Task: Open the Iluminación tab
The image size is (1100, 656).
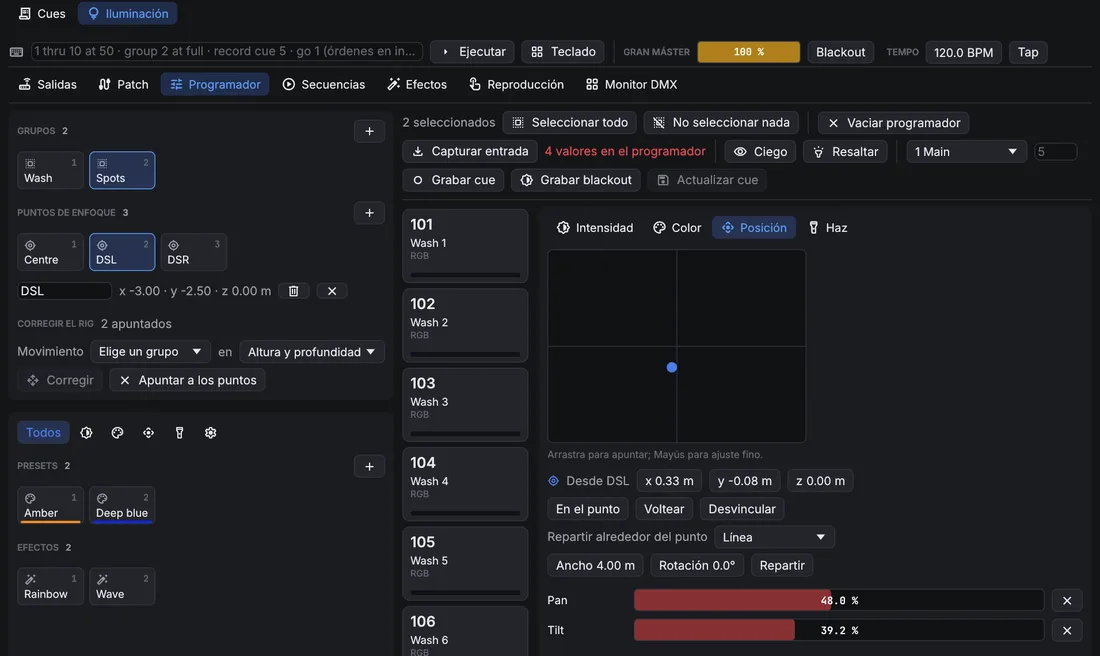Action: click(128, 13)
